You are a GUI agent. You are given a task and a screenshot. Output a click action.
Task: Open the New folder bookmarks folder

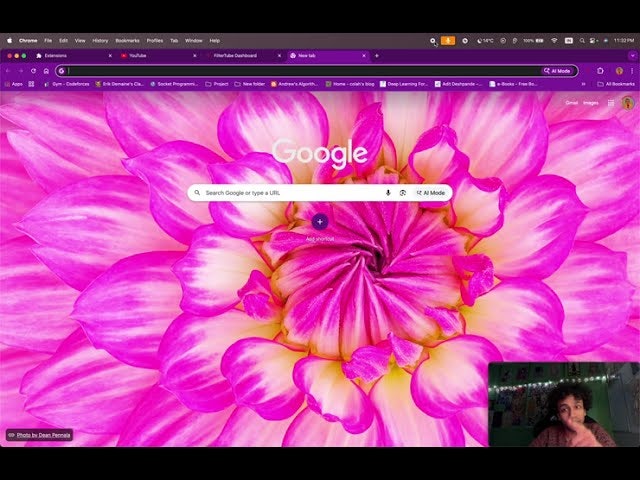click(250, 84)
